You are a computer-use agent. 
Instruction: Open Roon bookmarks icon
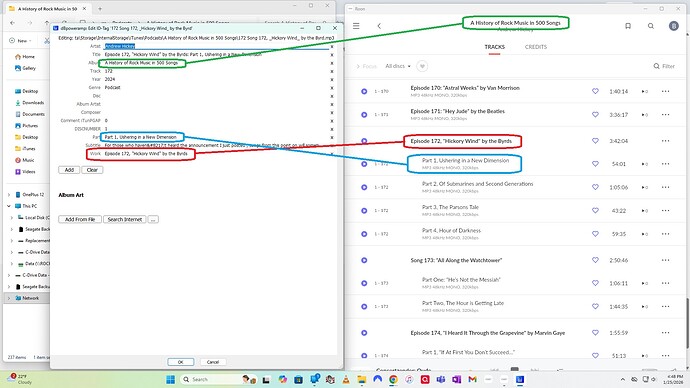tap(628, 26)
